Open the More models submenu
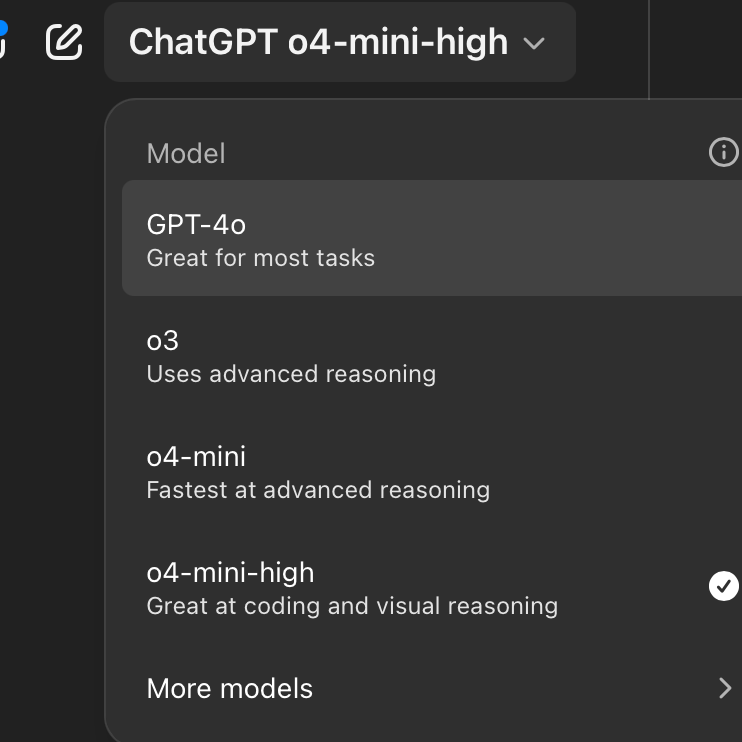The width and height of the screenshot is (742, 742). click(x=432, y=688)
